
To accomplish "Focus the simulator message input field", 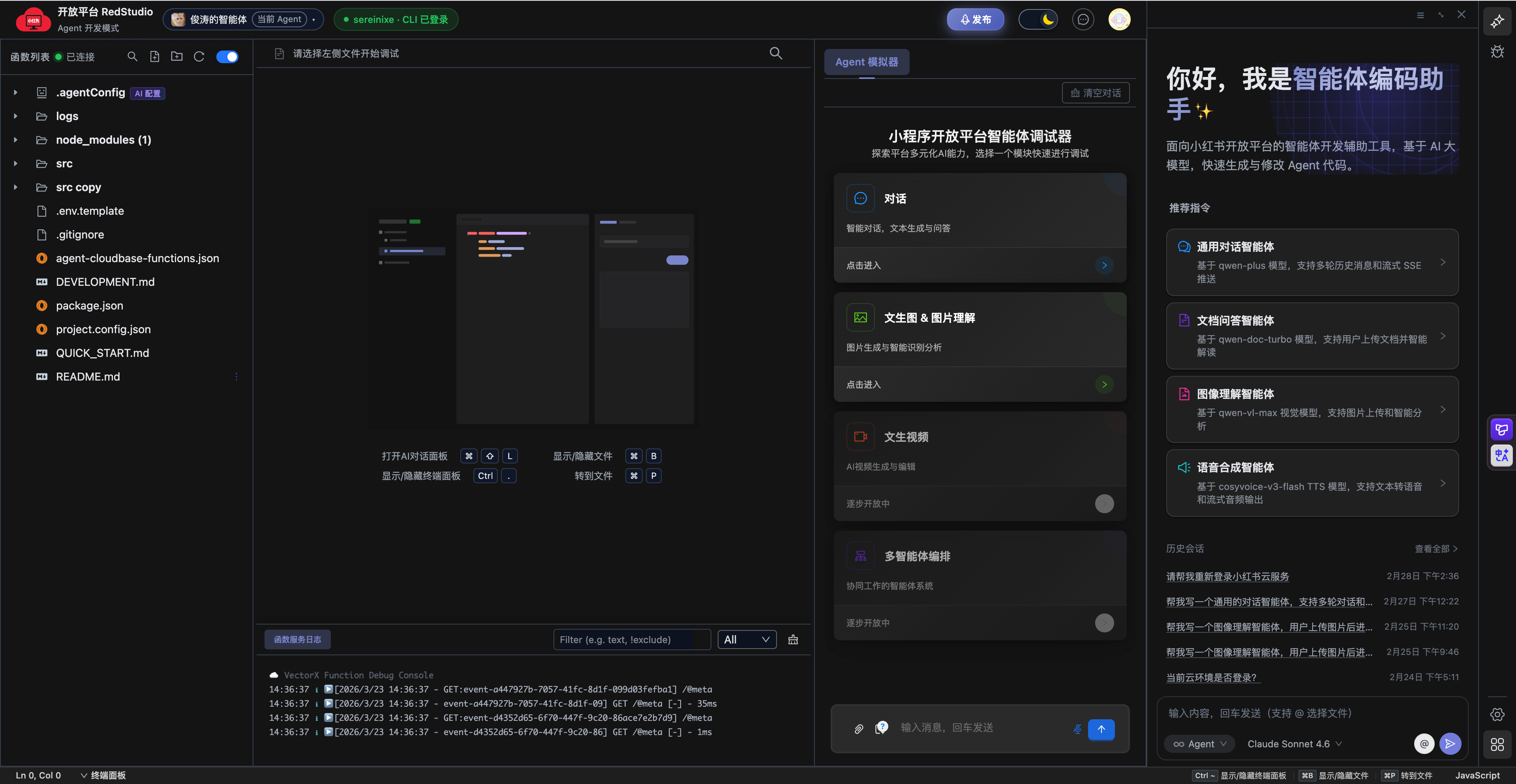I will (980, 728).
